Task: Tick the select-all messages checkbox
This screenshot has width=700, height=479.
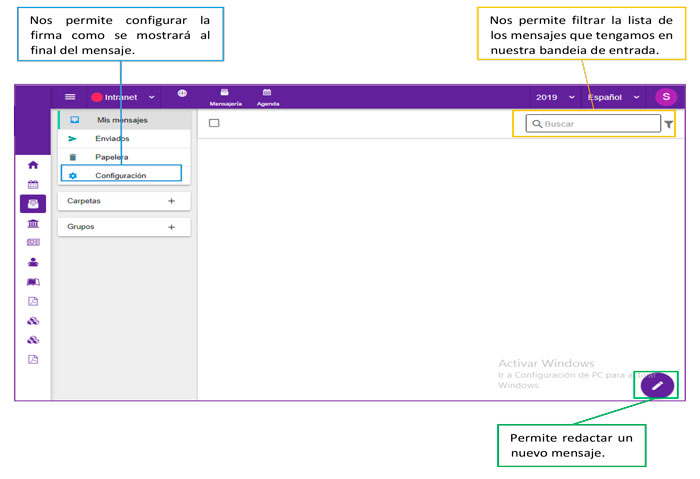Action: (x=213, y=123)
